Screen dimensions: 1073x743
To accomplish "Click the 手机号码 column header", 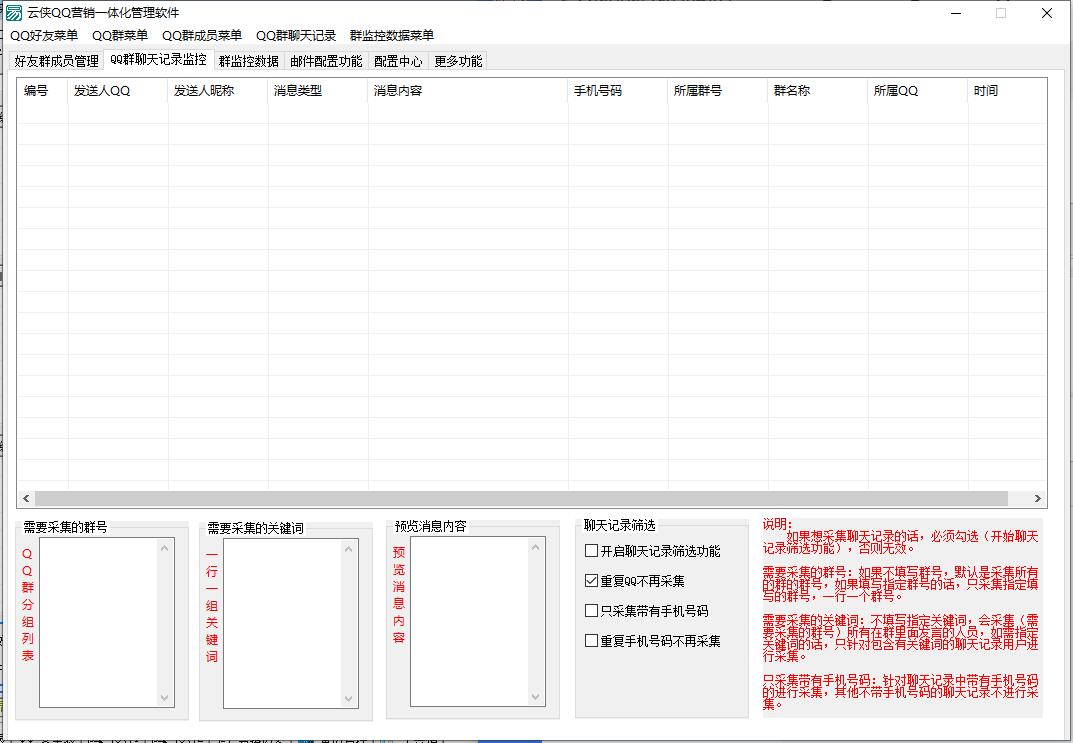I will [x=617, y=90].
